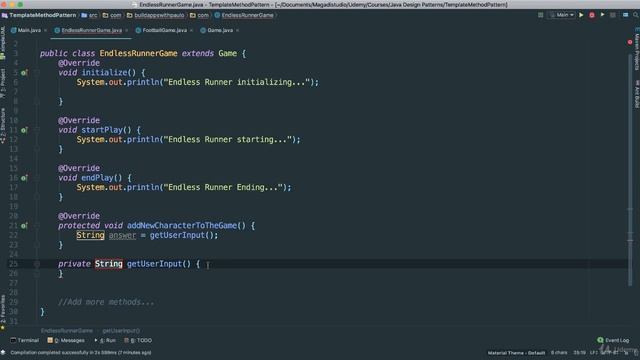Collapse the endPlay() method fold marker

(37, 178)
